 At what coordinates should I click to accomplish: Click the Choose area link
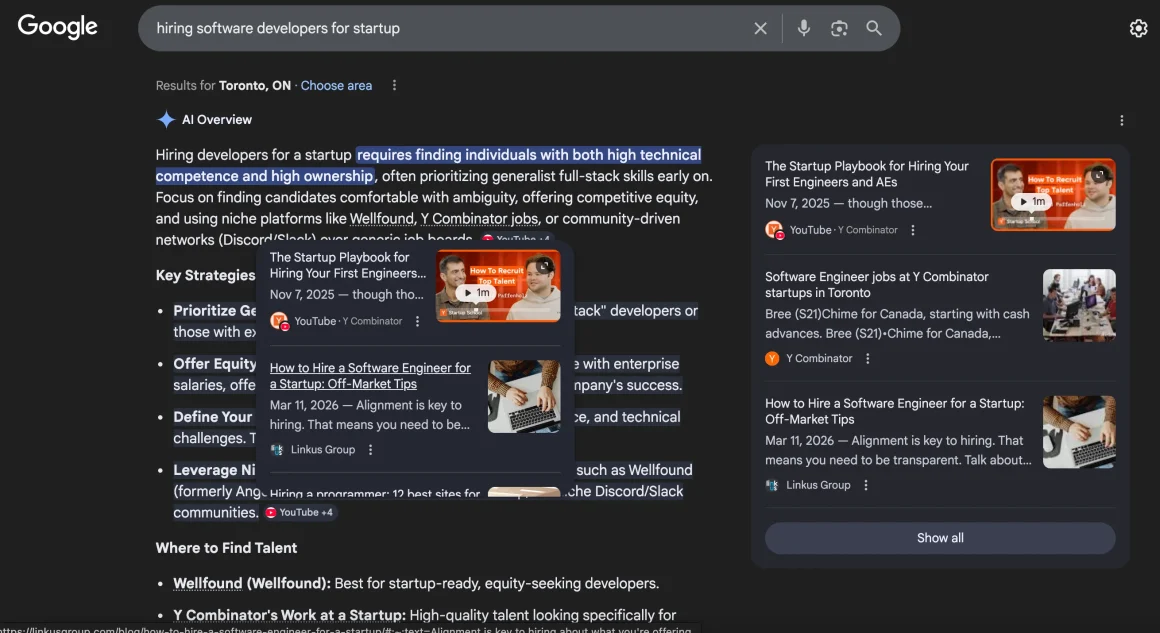click(x=336, y=86)
